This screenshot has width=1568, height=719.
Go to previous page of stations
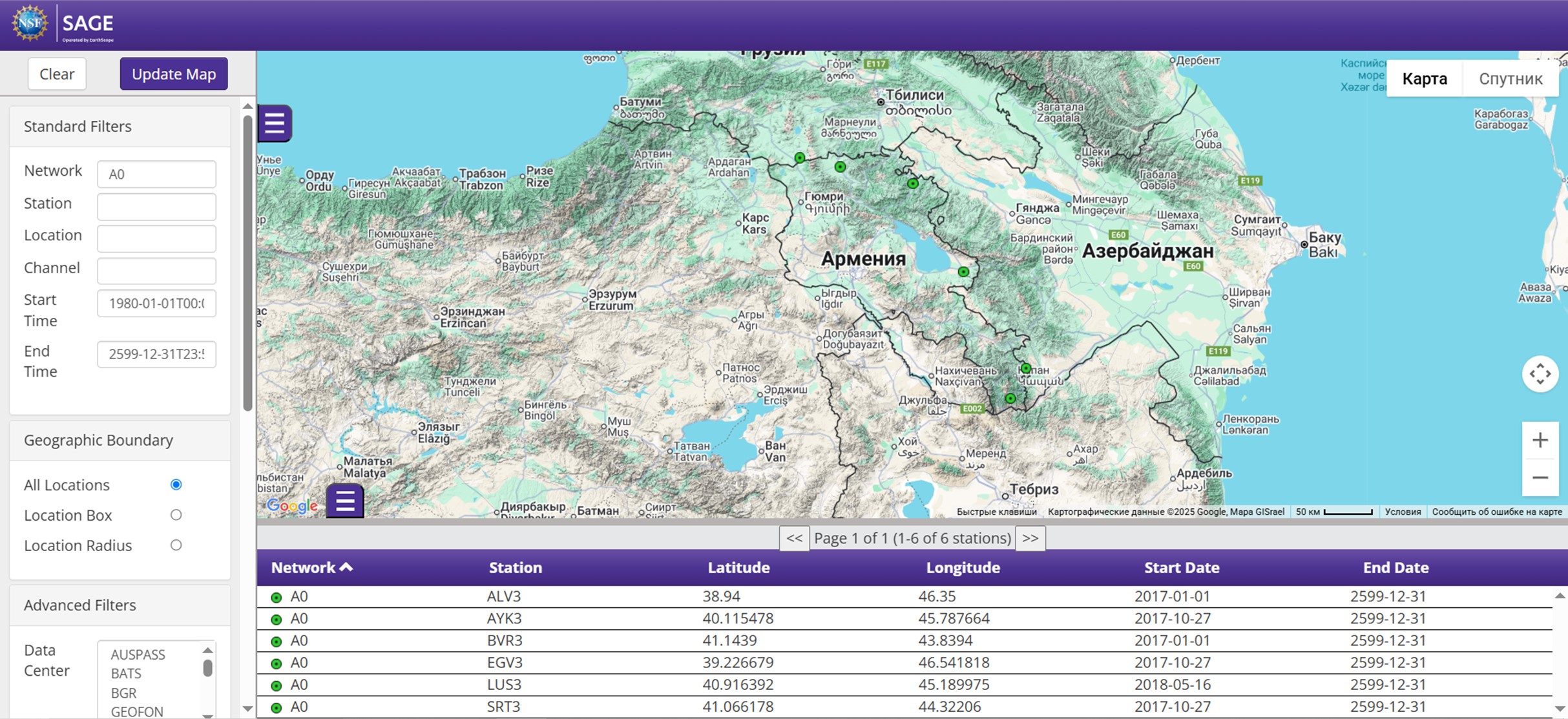pos(794,538)
